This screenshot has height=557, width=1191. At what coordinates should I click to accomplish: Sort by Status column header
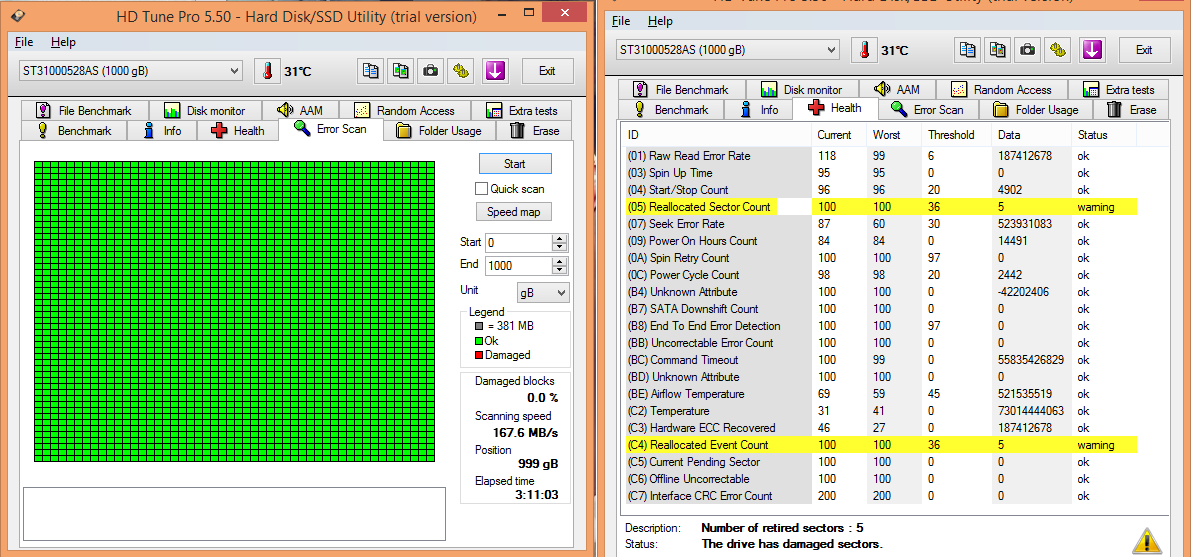pyautogui.click(x=1102, y=135)
